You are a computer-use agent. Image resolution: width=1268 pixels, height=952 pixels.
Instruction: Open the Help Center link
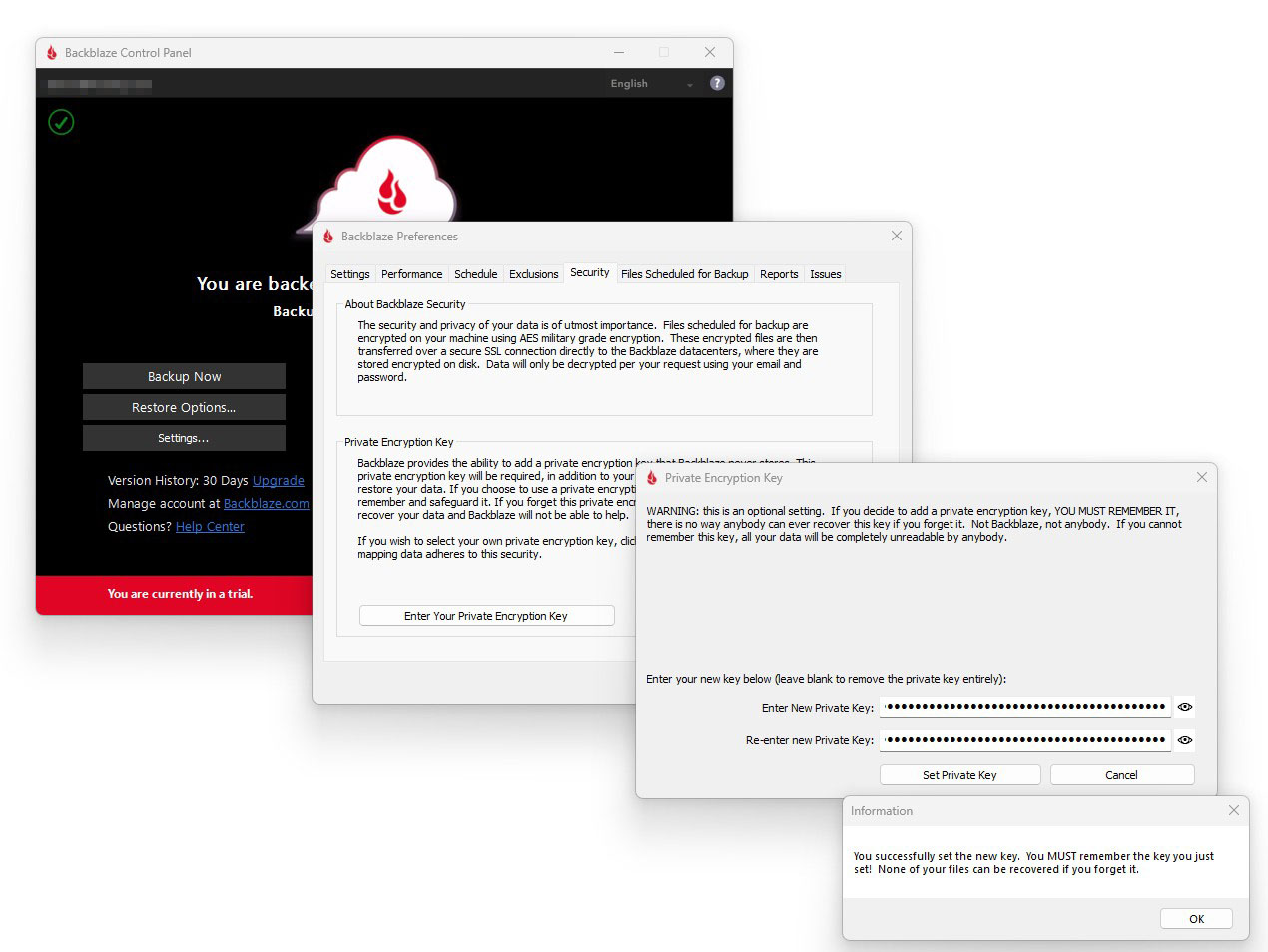[x=210, y=527]
